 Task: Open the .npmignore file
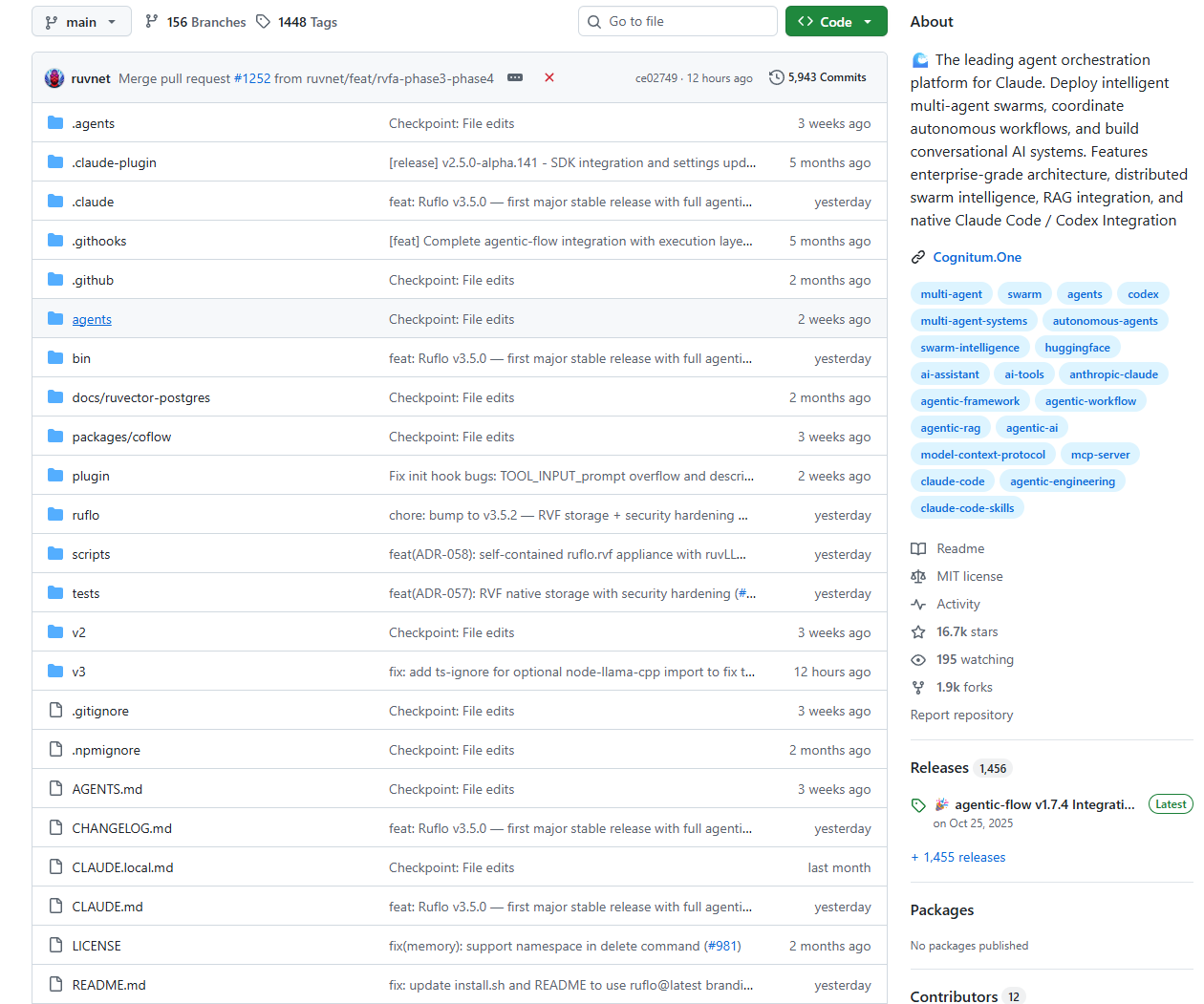click(x=106, y=750)
